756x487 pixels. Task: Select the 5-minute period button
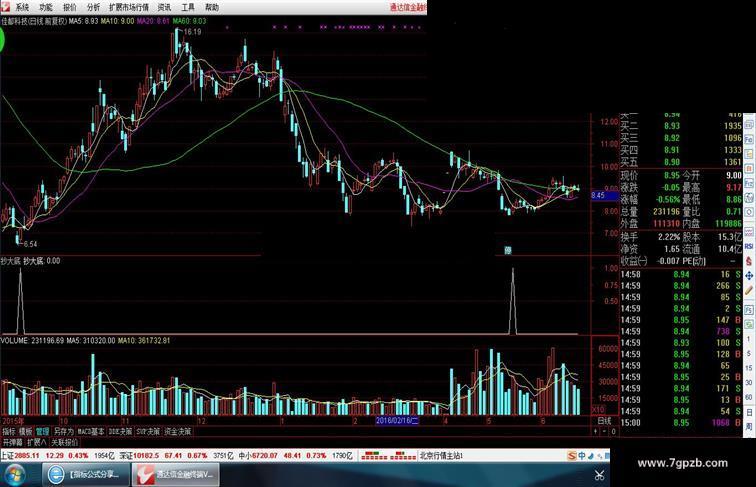749,354
